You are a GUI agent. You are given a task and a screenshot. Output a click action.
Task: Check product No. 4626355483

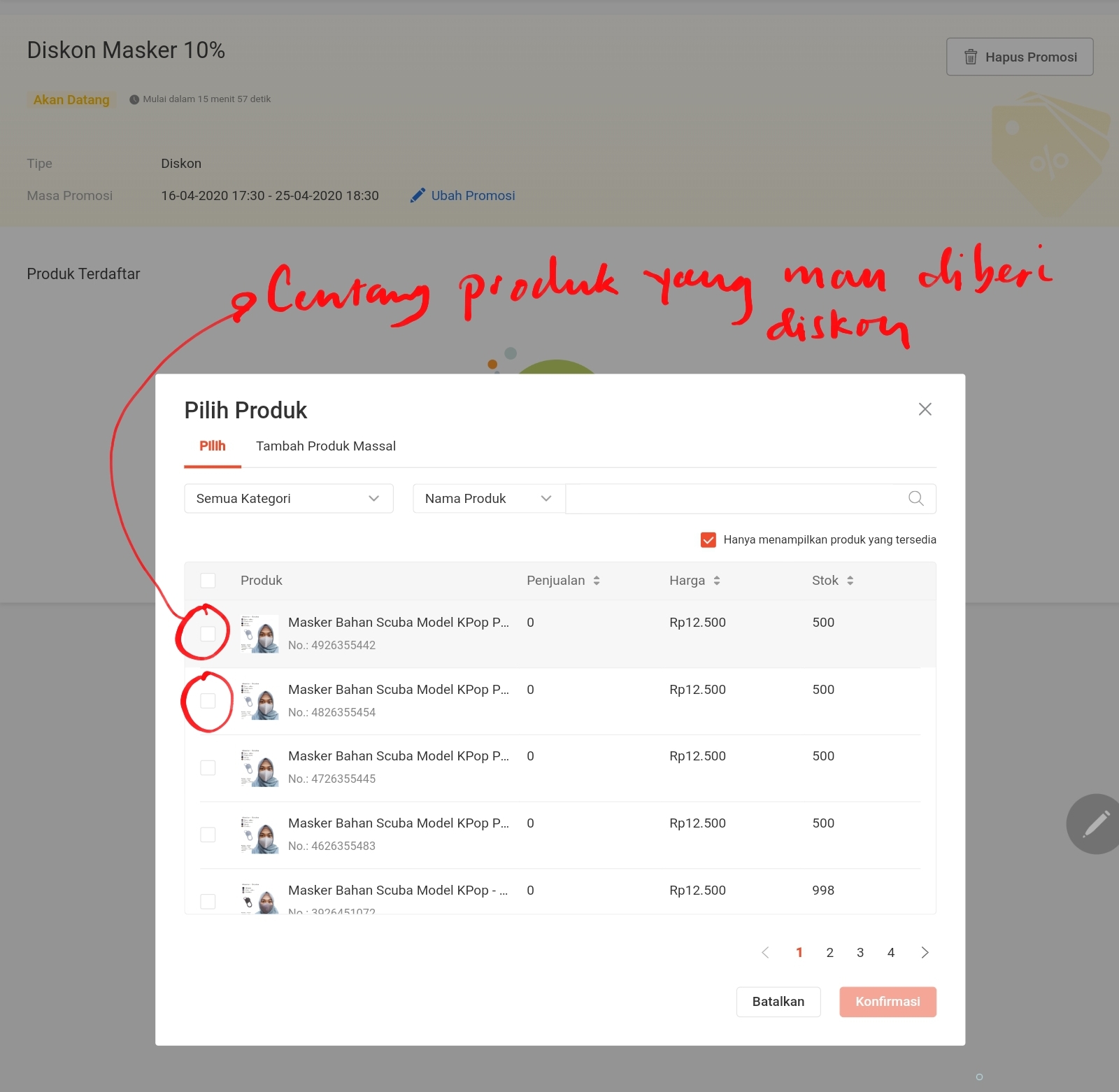click(x=208, y=835)
